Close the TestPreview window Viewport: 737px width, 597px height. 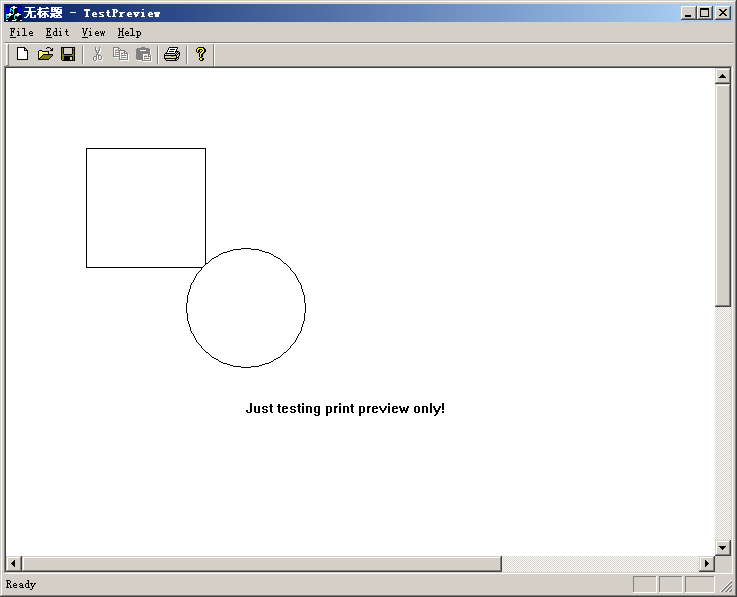tap(722, 13)
